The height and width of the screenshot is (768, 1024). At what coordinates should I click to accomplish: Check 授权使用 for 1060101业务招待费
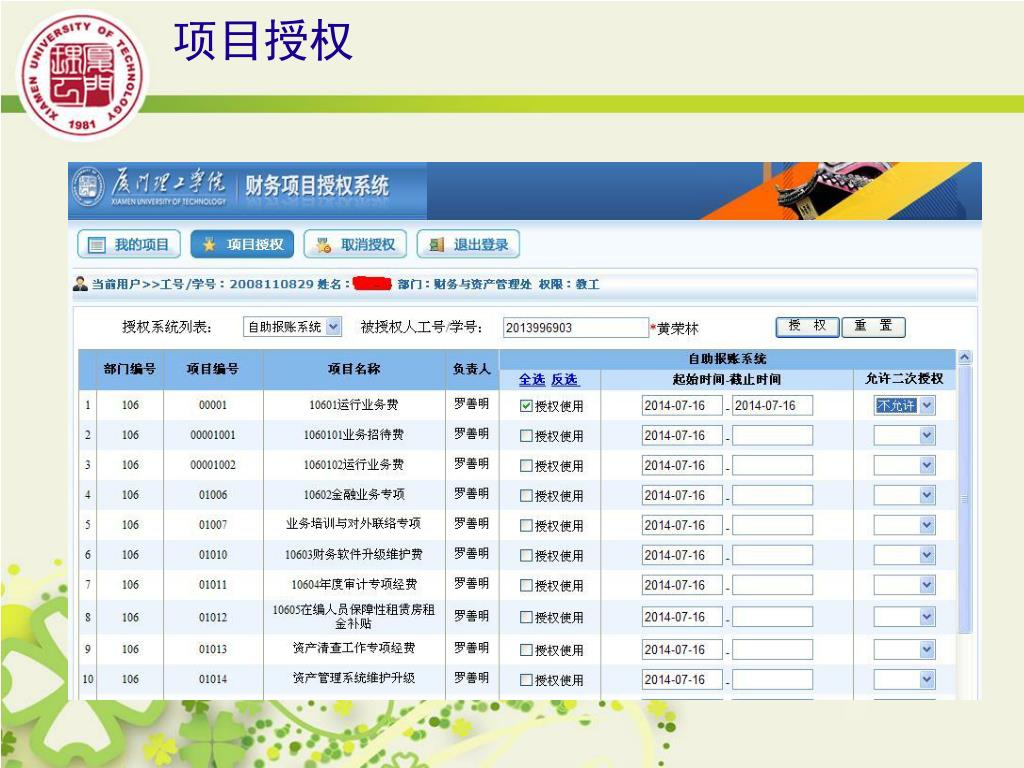pos(526,436)
